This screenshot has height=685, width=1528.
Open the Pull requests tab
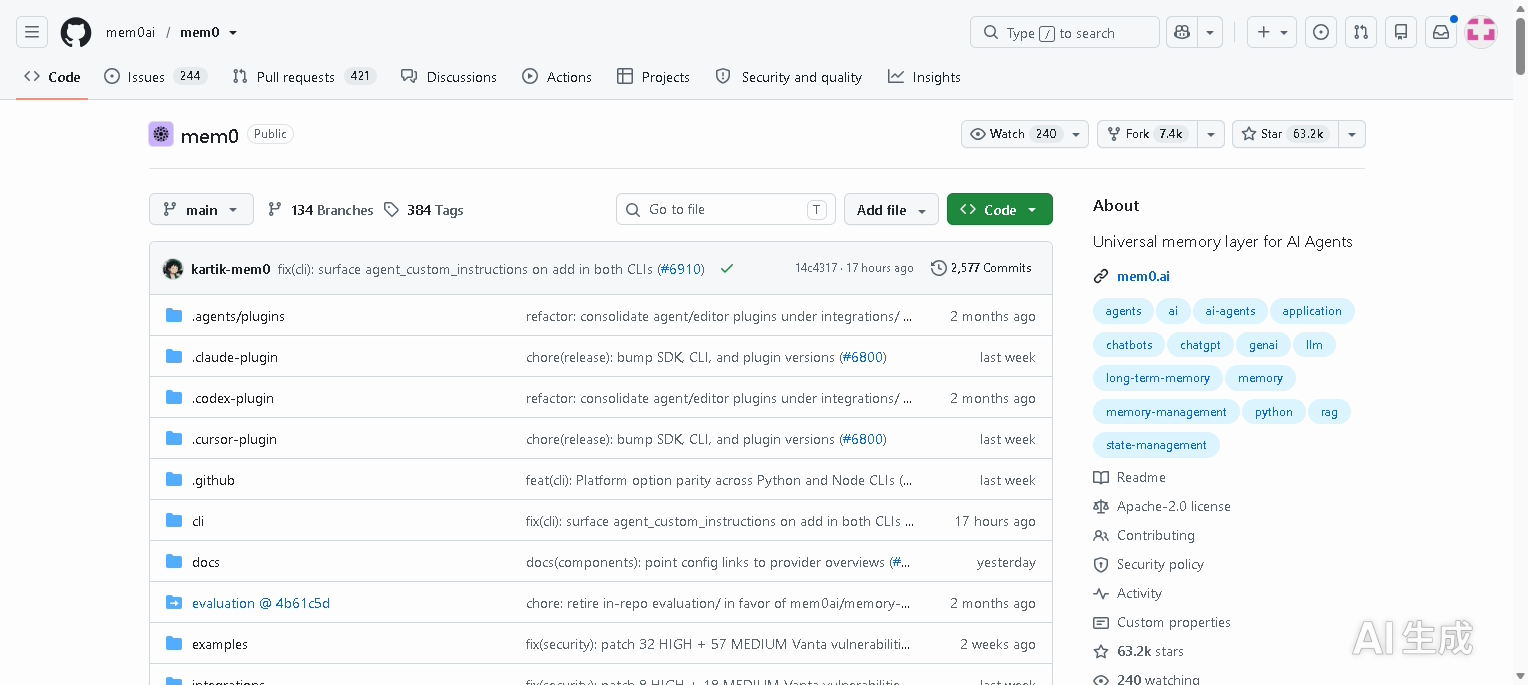click(x=304, y=77)
